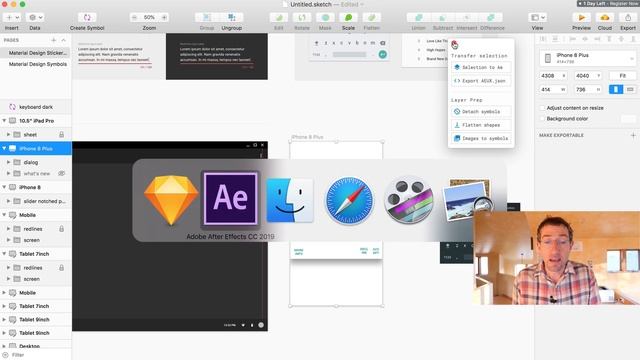Click the Create Symbol toolbar icon
This screenshot has width=640, height=360.
(x=87, y=18)
